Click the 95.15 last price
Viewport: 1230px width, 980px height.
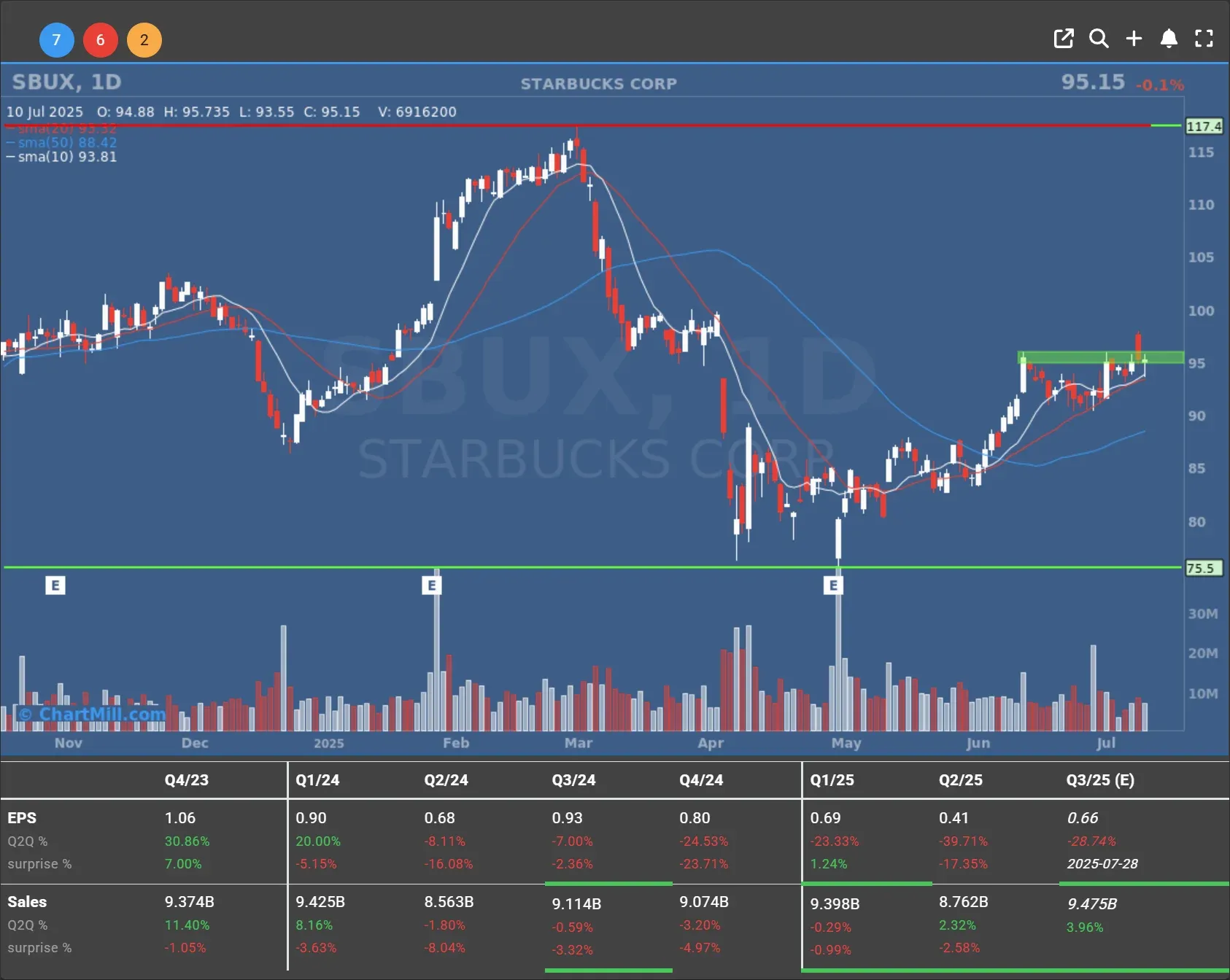pos(1093,82)
